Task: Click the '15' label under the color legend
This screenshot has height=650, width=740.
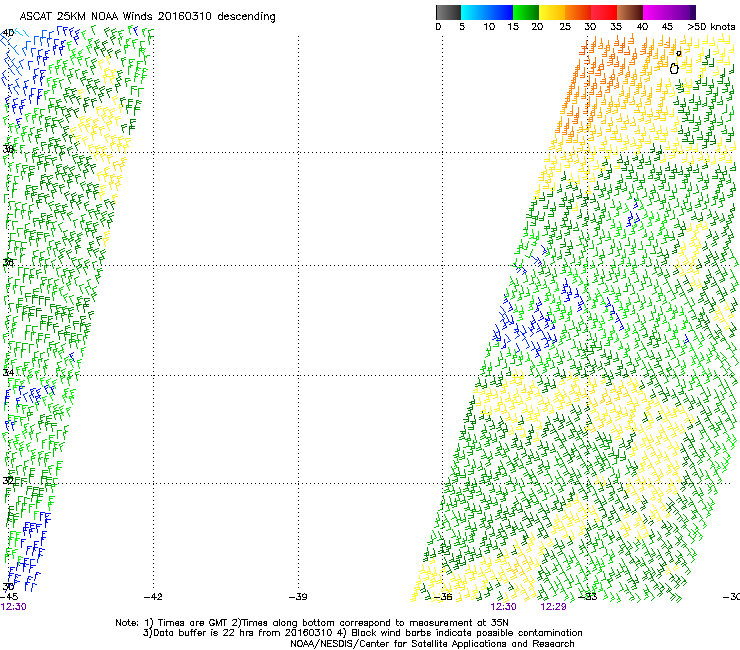Action: tap(513, 26)
